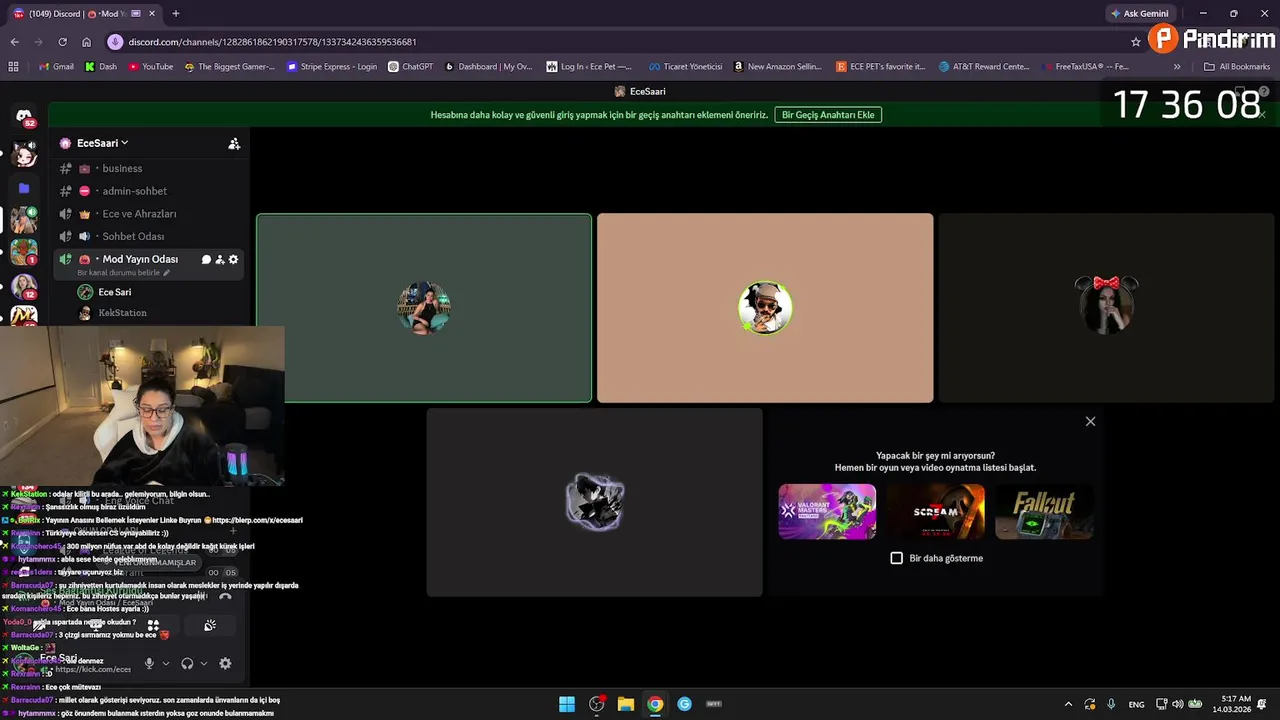
Task: Focus participant tile with red bow avatar
Action: coord(1106,308)
